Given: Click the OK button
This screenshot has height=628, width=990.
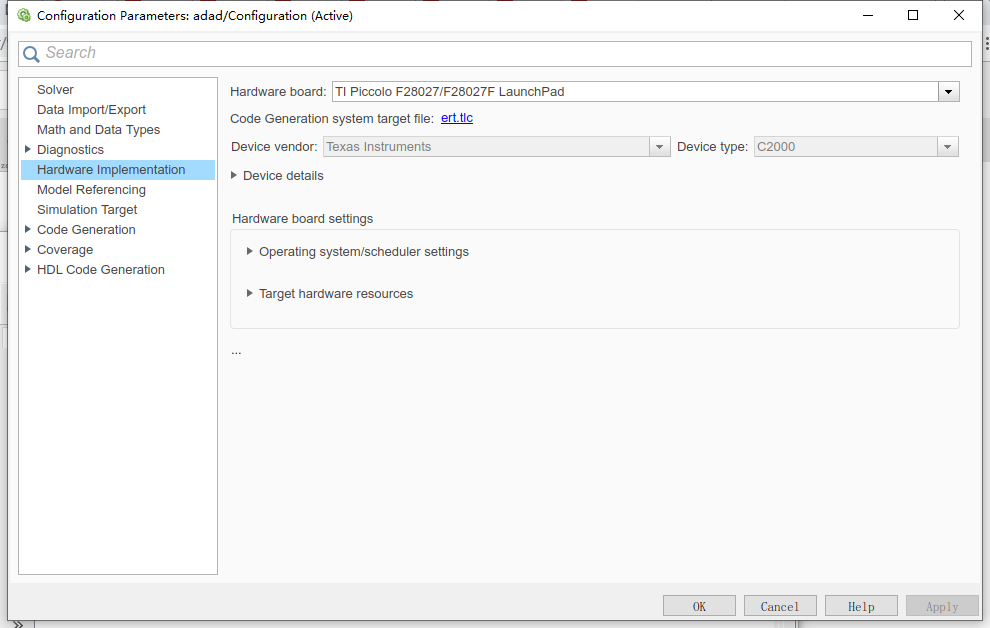Looking at the screenshot, I should 699,606.
